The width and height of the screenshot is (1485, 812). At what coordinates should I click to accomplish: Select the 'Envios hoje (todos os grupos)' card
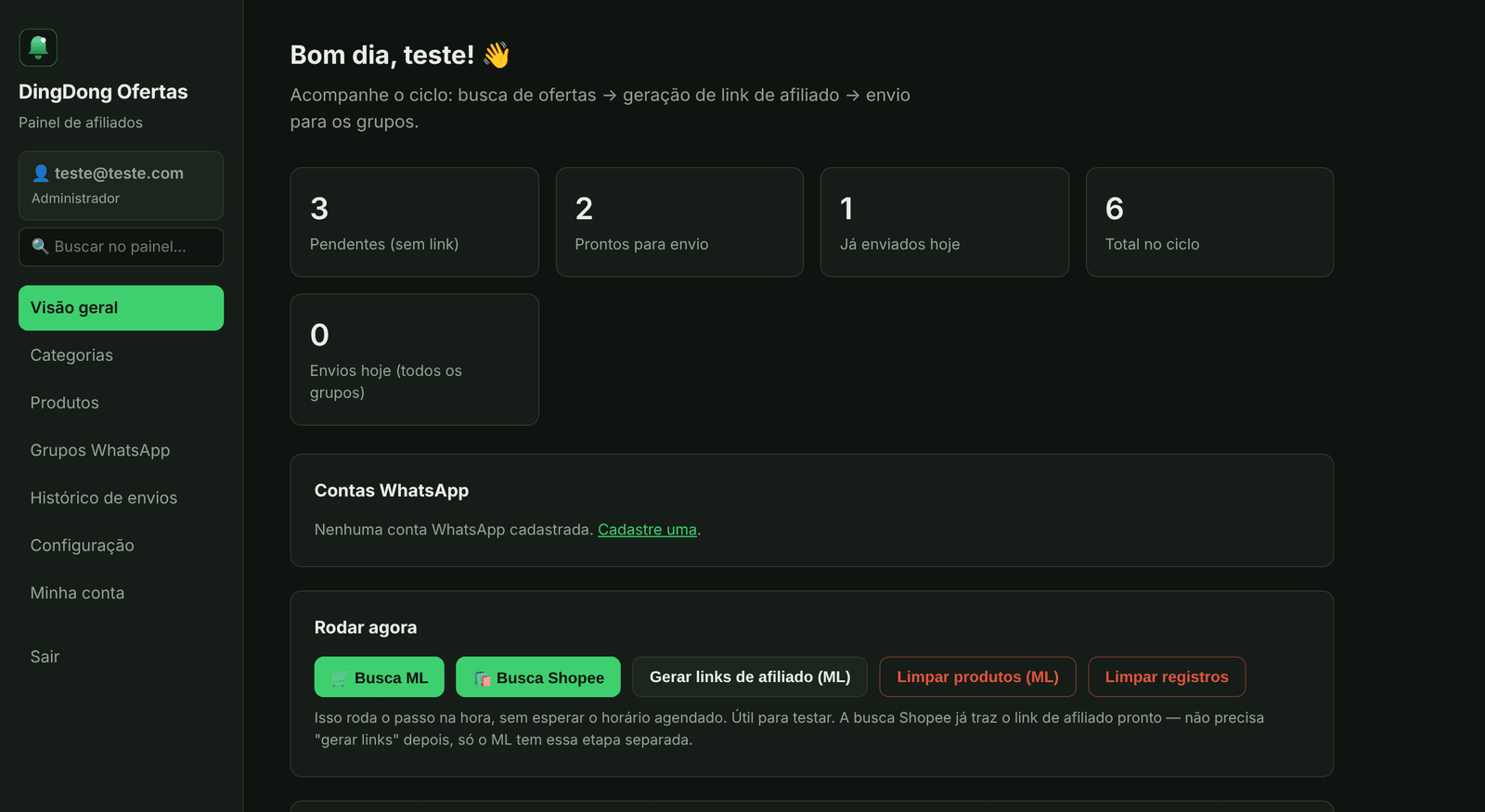[x=415, y=360]
